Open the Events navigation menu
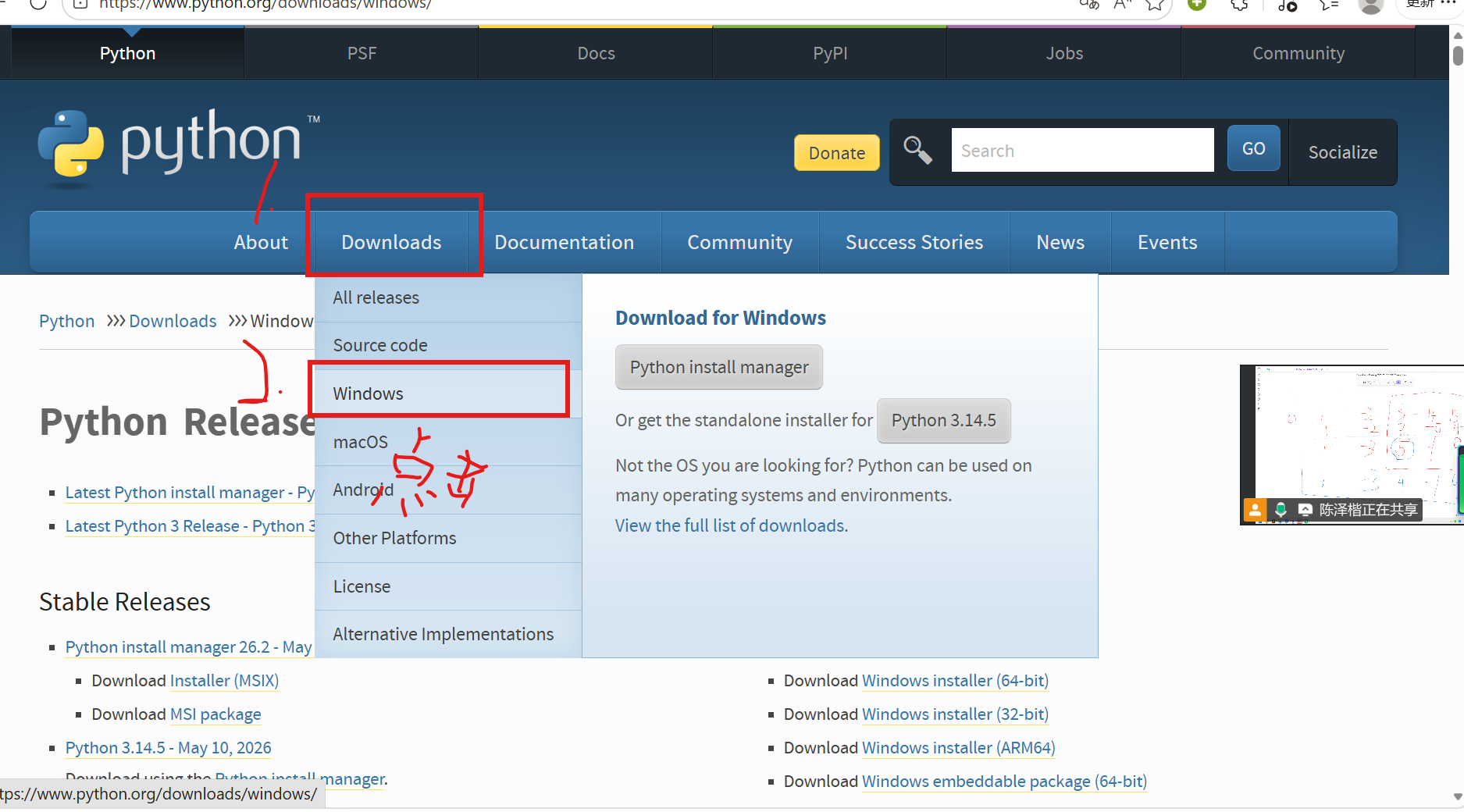Viewport: 1464px width, 812px height. click(1167, 242)
